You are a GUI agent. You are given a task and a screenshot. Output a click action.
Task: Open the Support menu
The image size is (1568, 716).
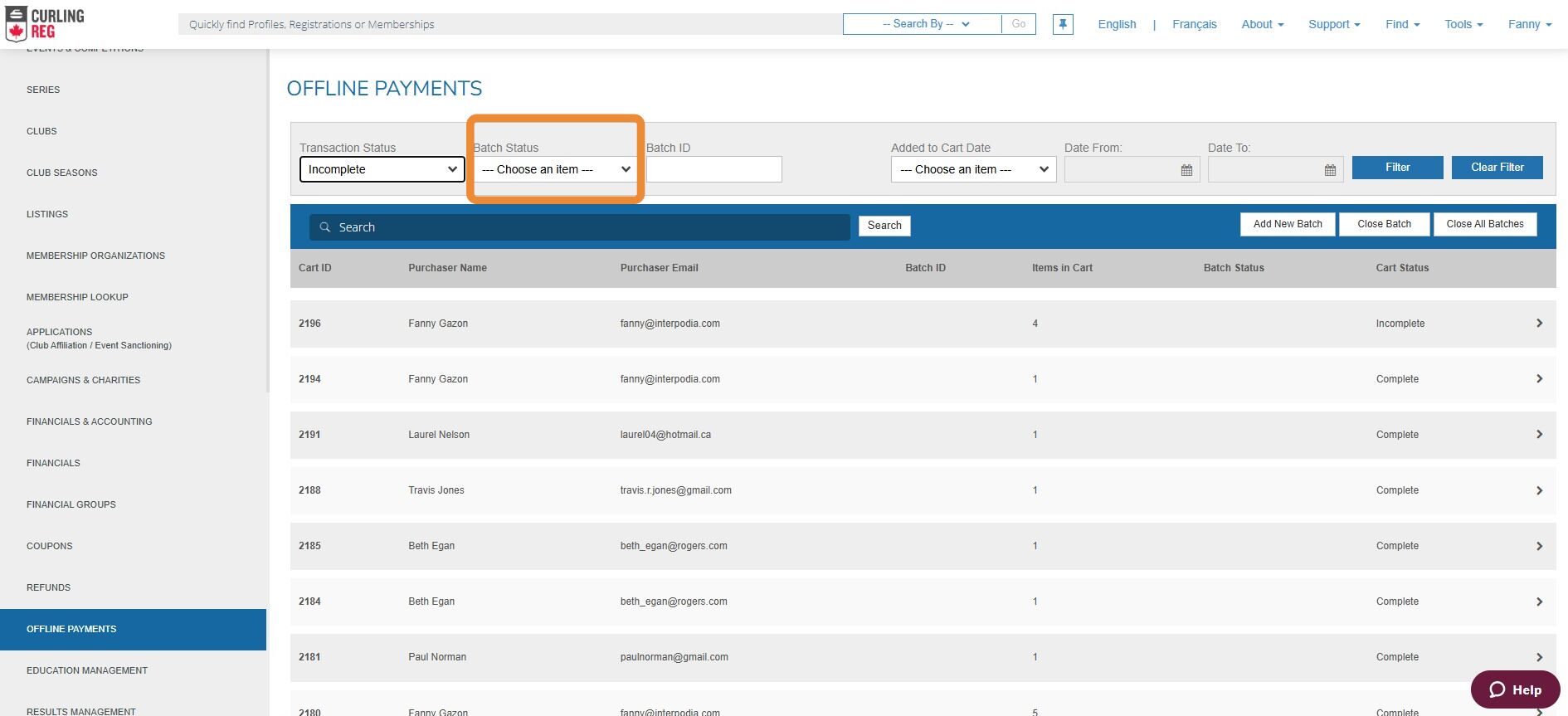1334,24
